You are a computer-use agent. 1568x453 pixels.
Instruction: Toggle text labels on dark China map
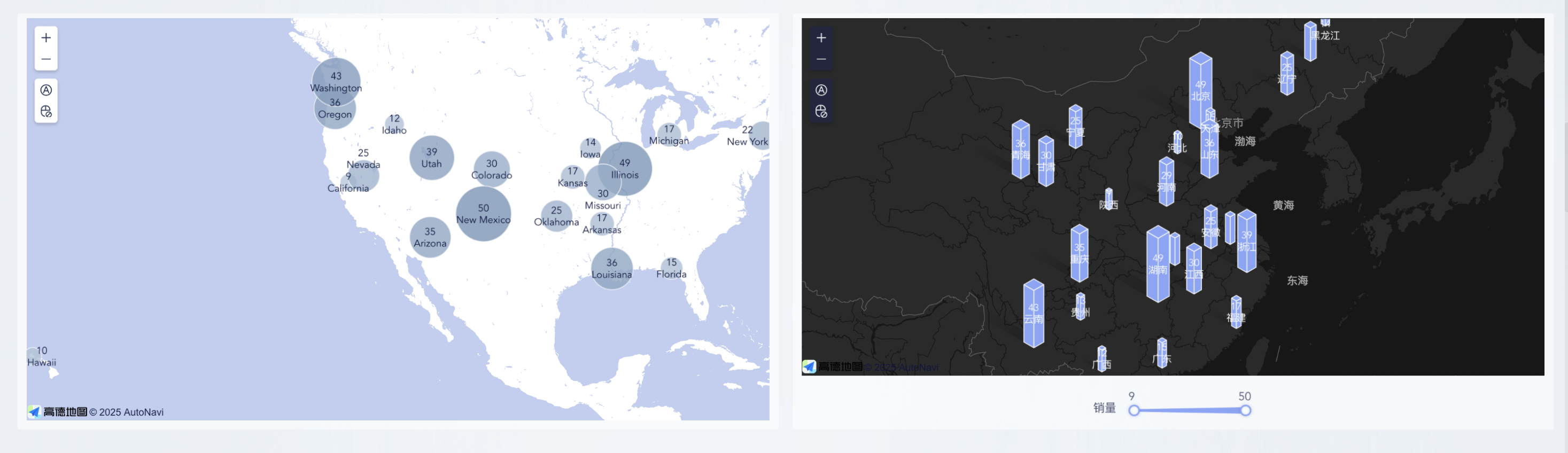coord(820,90)
